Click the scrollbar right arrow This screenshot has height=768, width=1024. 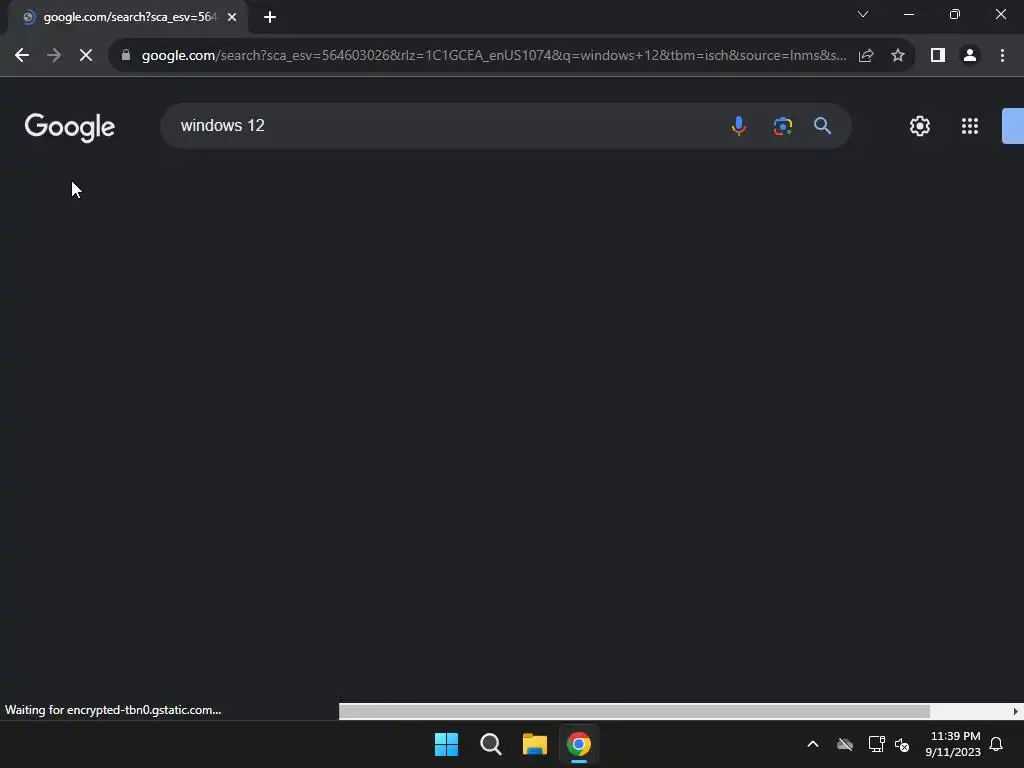pos(1016,711)
